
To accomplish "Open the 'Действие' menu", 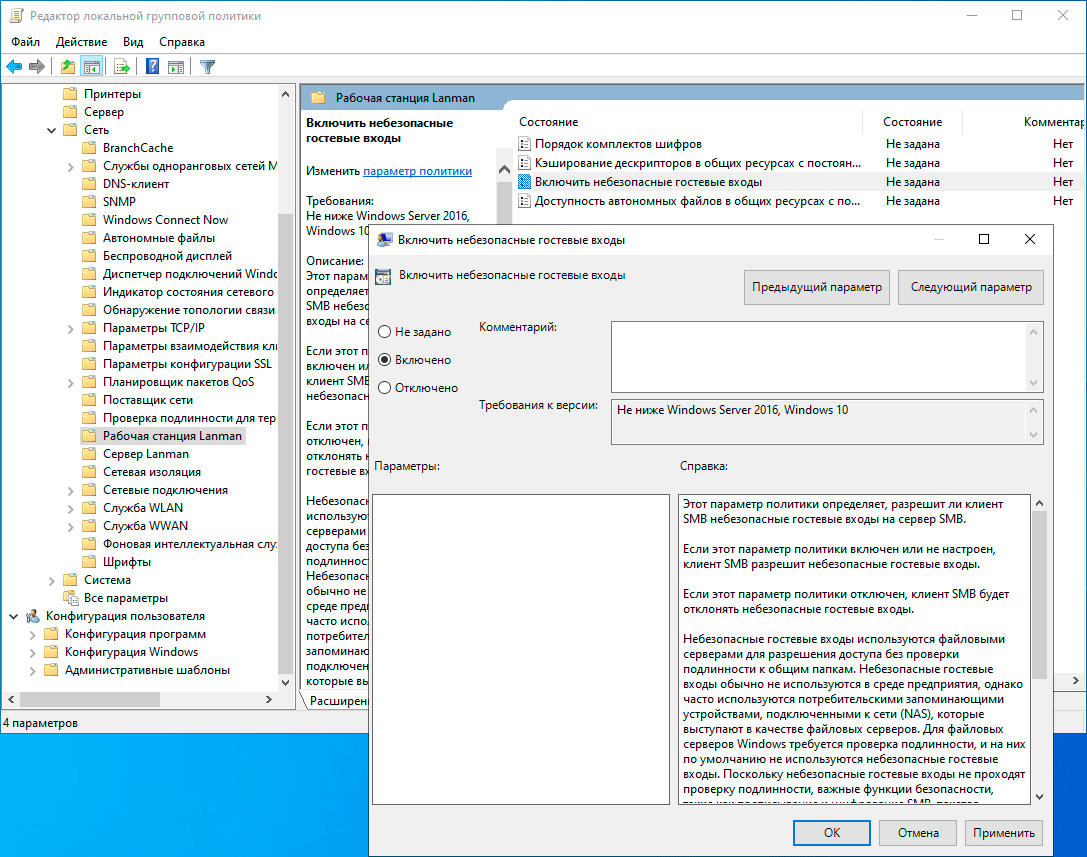I will [81, 42].
